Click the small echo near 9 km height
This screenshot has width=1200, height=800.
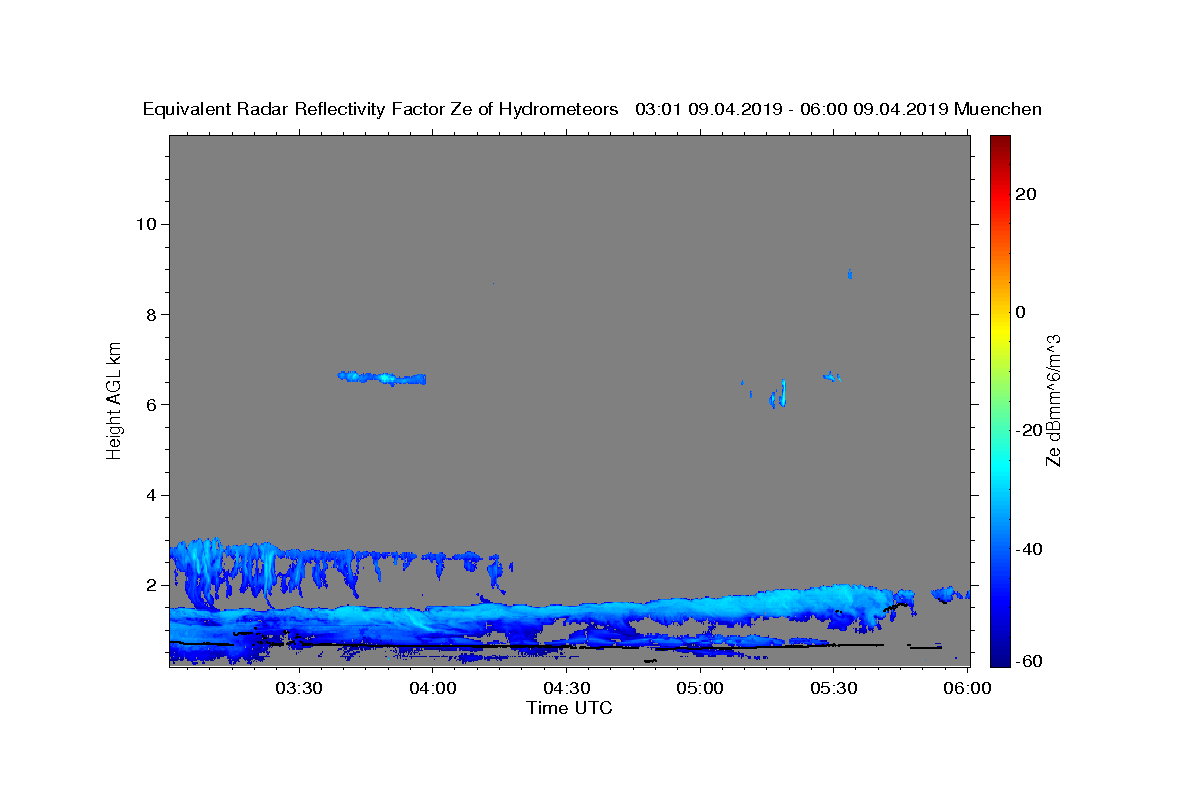click(850, 273)
